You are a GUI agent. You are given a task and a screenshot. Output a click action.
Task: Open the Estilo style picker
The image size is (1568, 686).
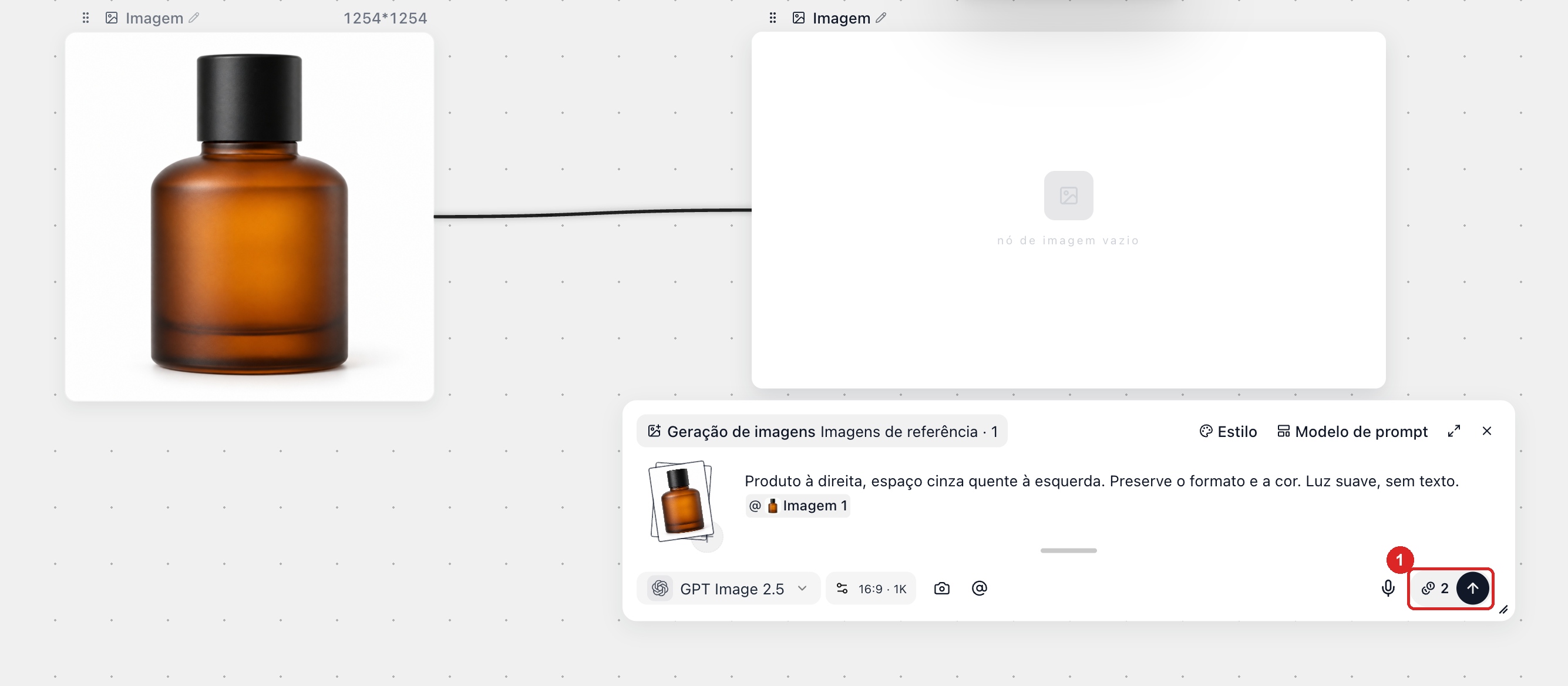(1228, 432)
